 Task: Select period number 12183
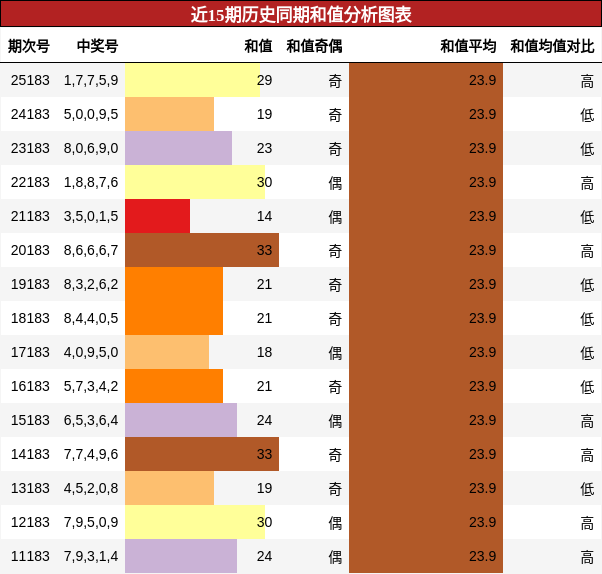coord(30,522)
